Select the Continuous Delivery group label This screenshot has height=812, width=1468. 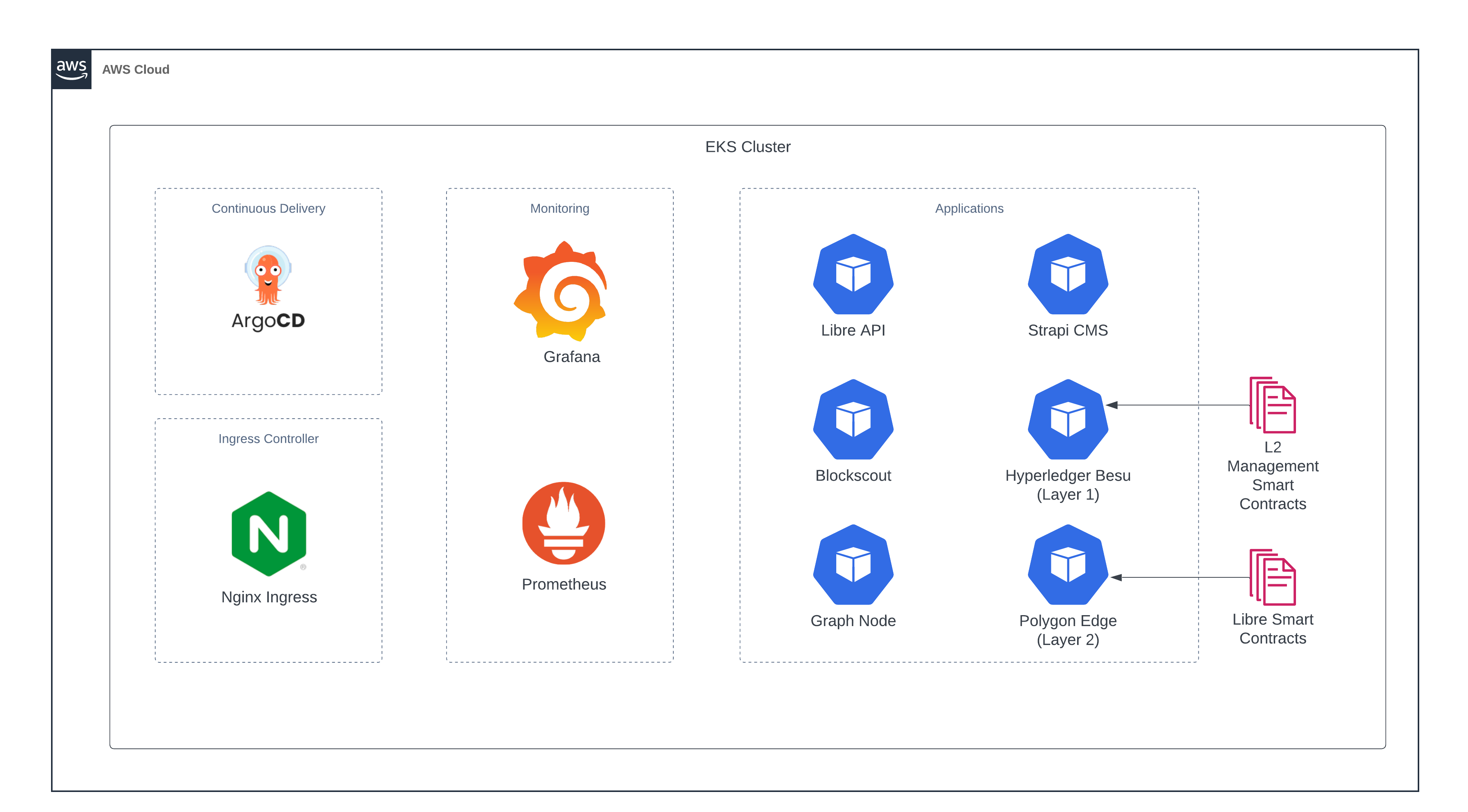click(268, 209)
